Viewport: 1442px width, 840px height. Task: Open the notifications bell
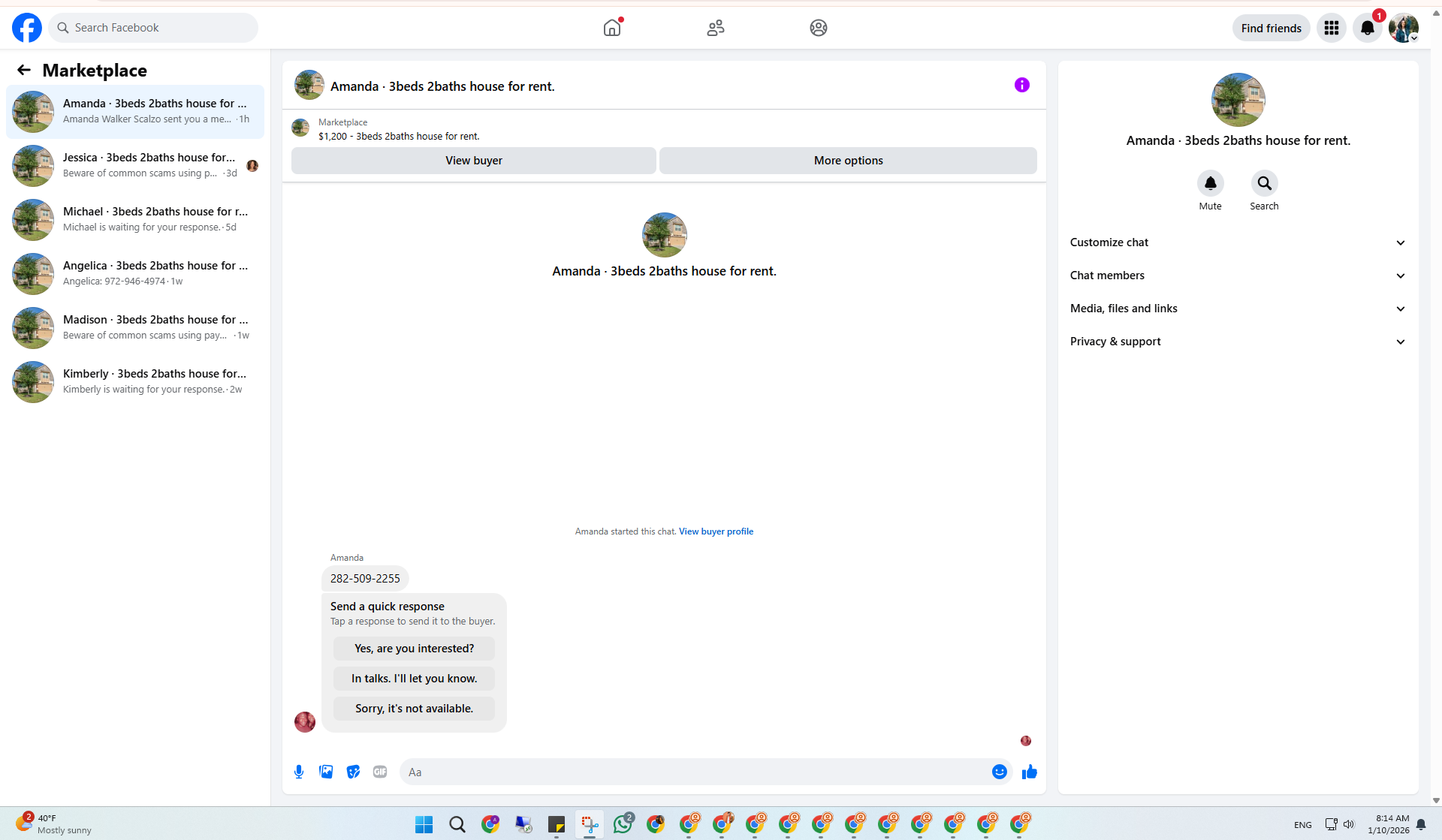click(x=1367, y=28)
